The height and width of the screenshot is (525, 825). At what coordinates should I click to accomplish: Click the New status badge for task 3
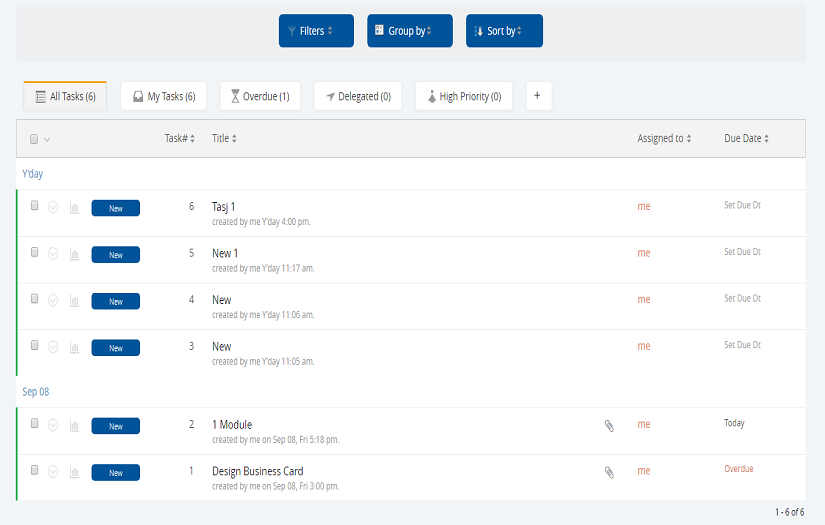tap(116, 348)
